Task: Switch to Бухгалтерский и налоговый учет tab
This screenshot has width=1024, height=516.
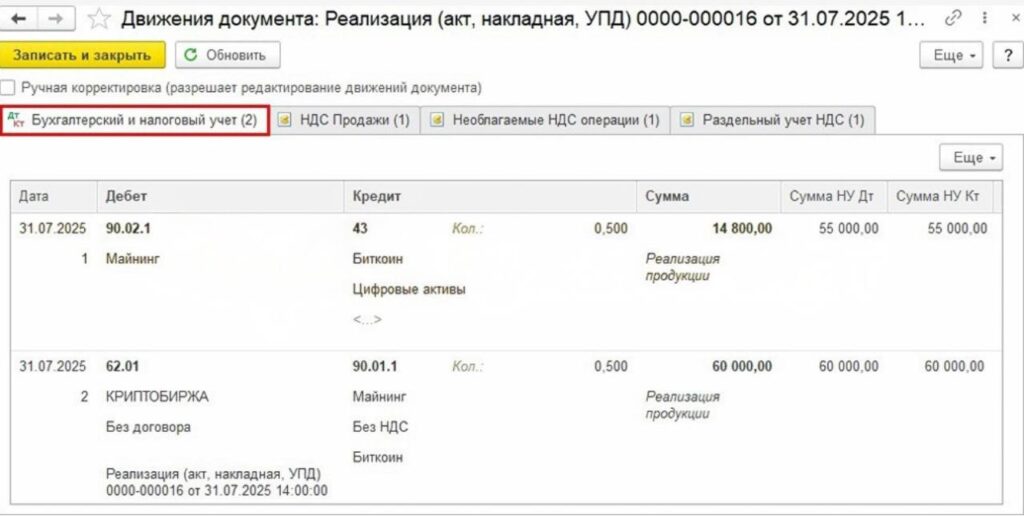Action: coord(135,120)
